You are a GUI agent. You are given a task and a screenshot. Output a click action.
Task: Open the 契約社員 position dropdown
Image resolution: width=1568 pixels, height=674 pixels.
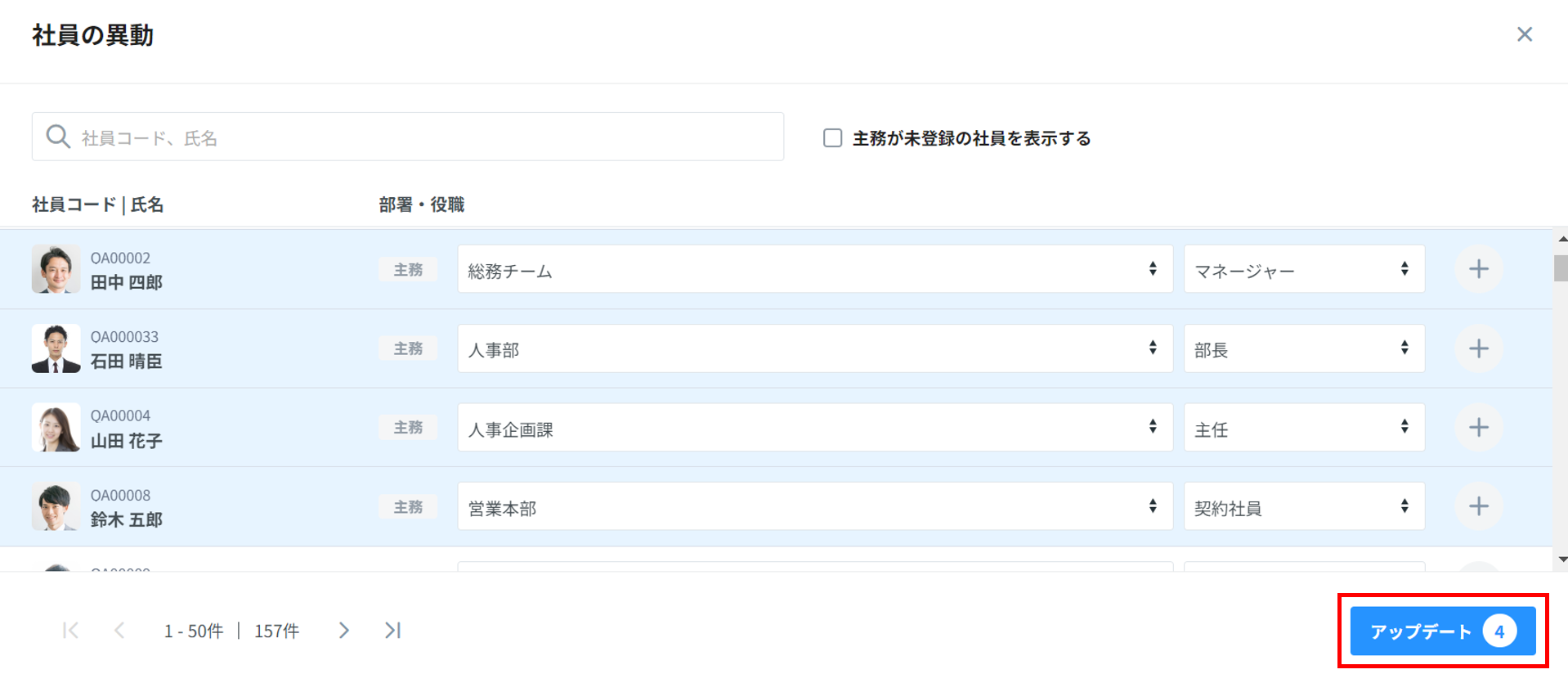pos(1303,506)
